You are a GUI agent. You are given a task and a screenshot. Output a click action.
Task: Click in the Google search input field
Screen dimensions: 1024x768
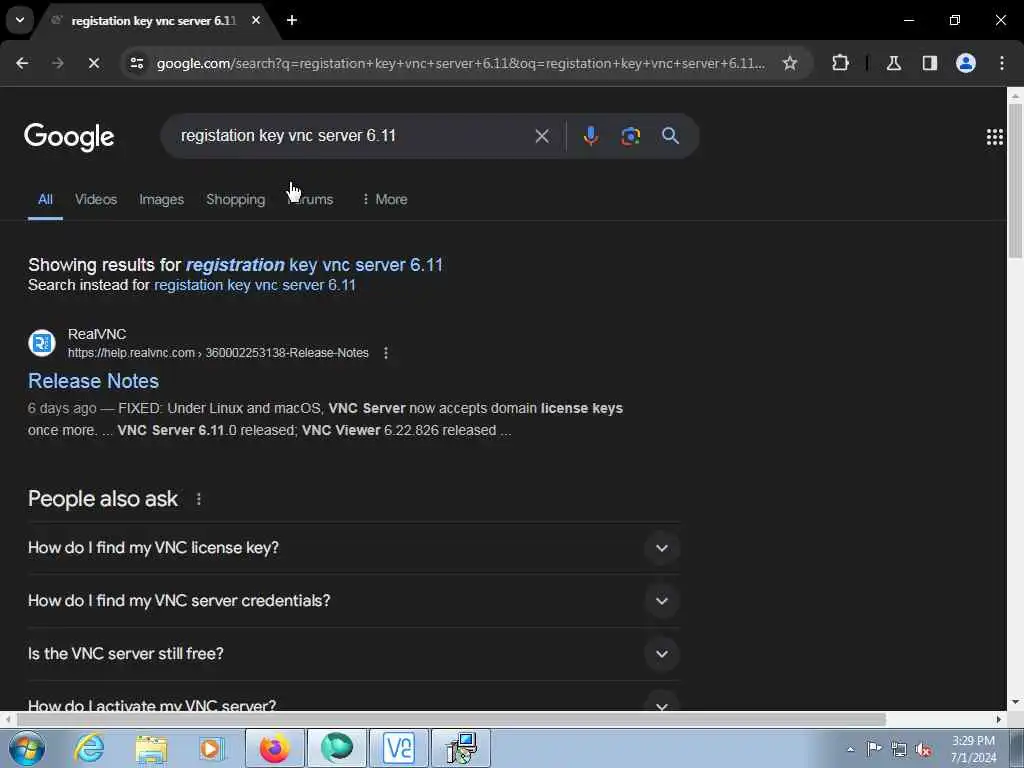(x=353, y=136)
